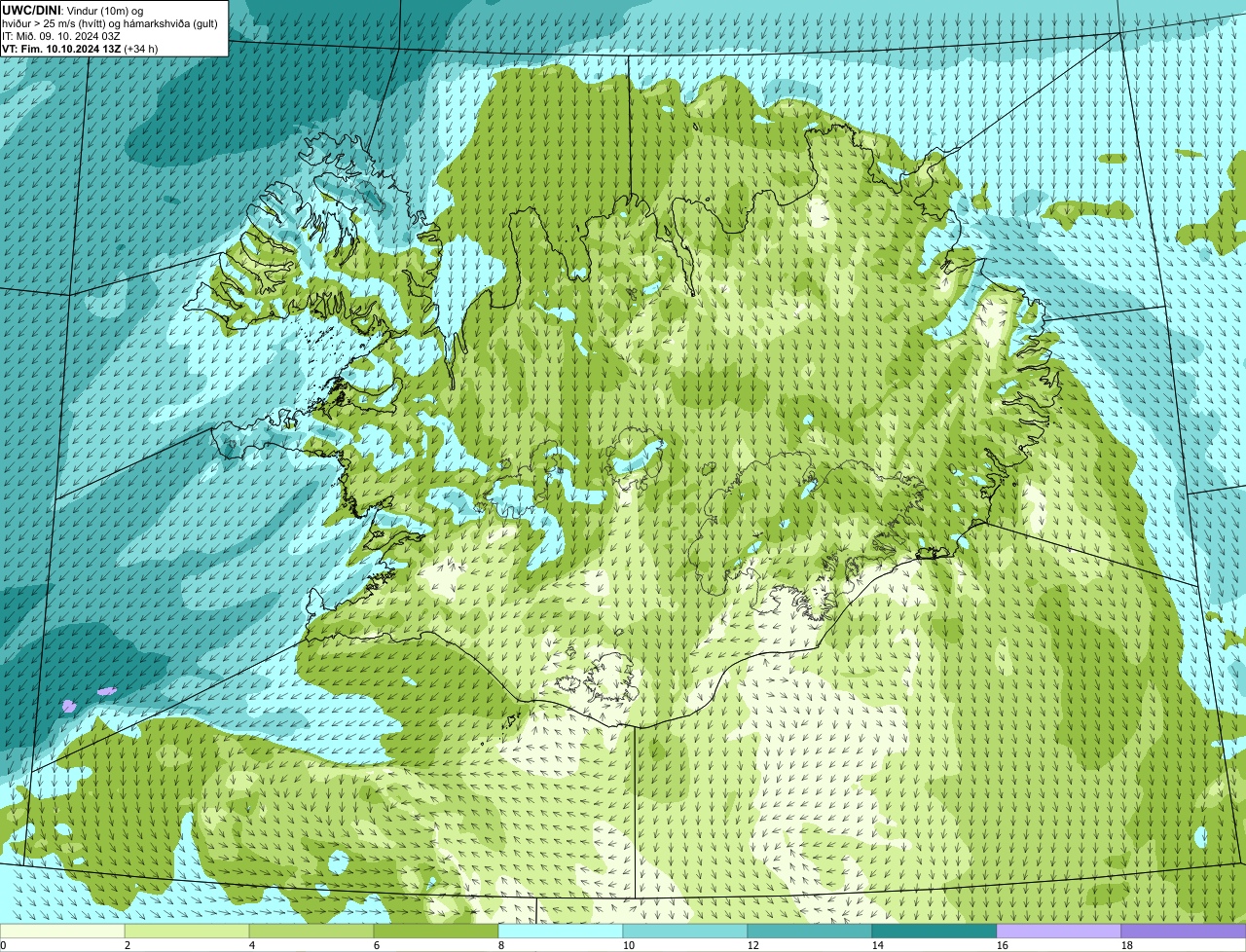Click the legend tick label '2'

128,945
